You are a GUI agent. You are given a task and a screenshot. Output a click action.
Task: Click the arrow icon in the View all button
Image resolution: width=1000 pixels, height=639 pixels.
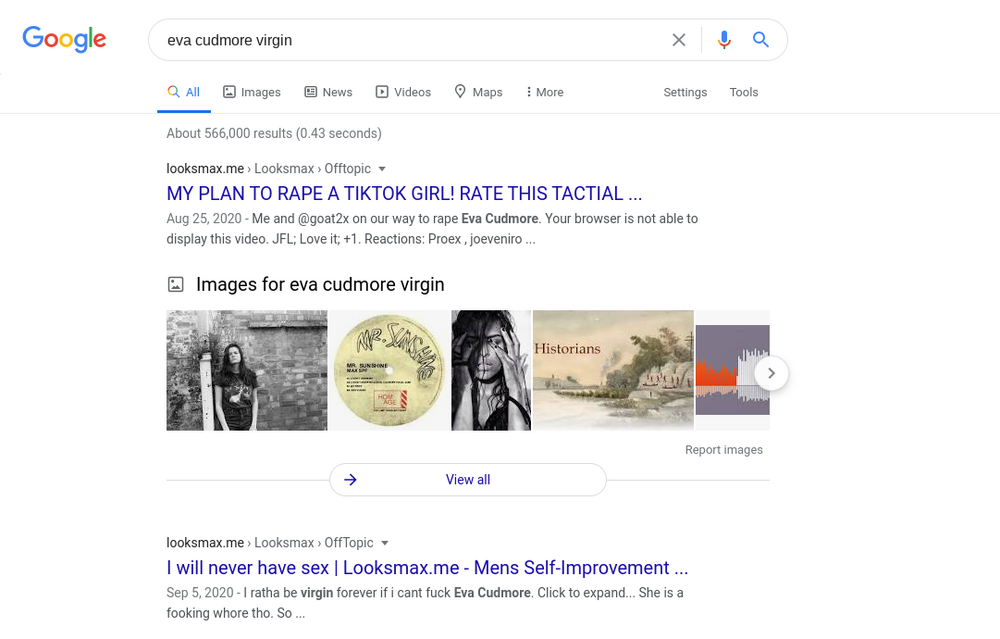point(350,480)
